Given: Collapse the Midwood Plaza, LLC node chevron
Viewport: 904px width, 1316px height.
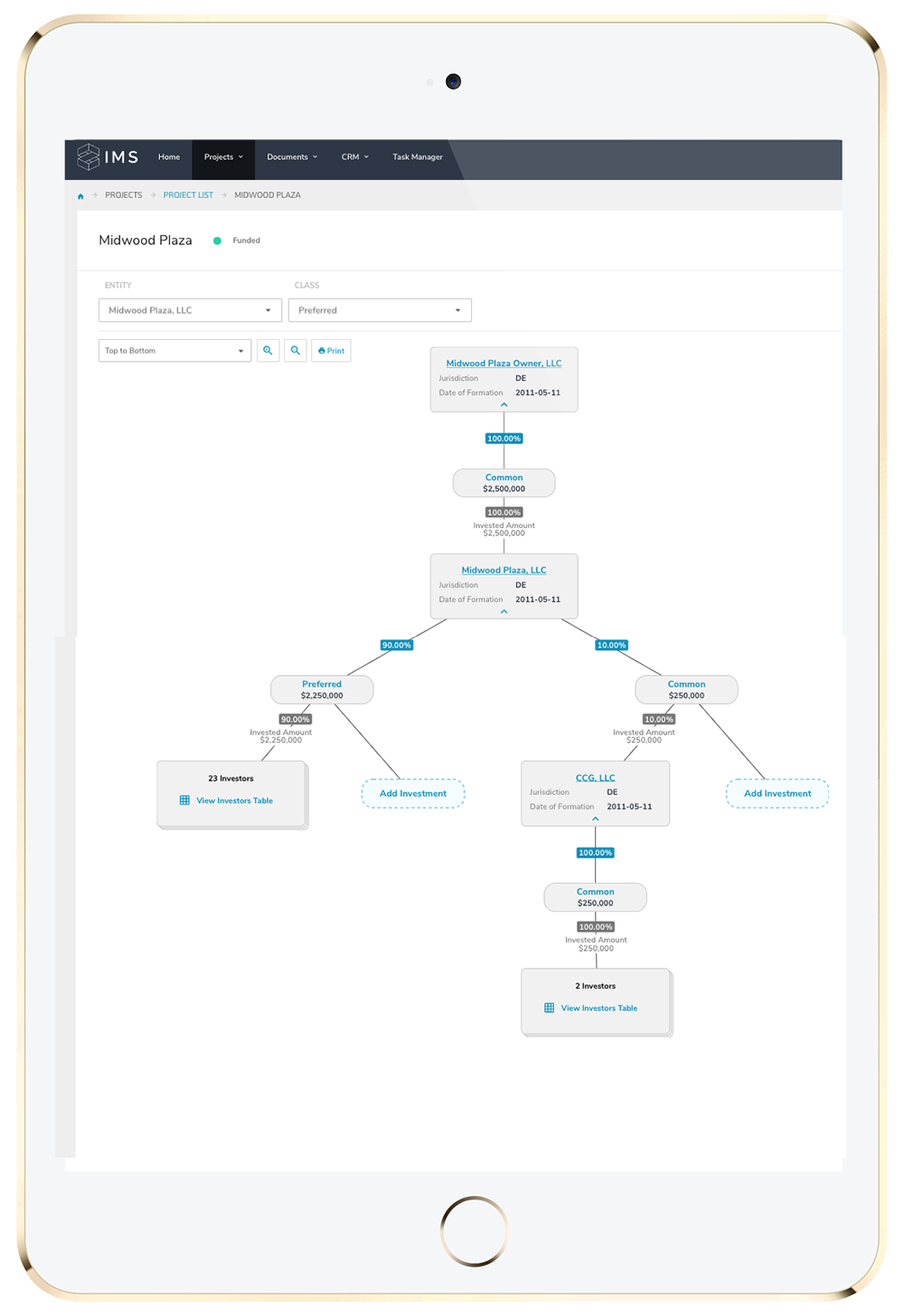Looking at the screenshot, I should point(504,611).
